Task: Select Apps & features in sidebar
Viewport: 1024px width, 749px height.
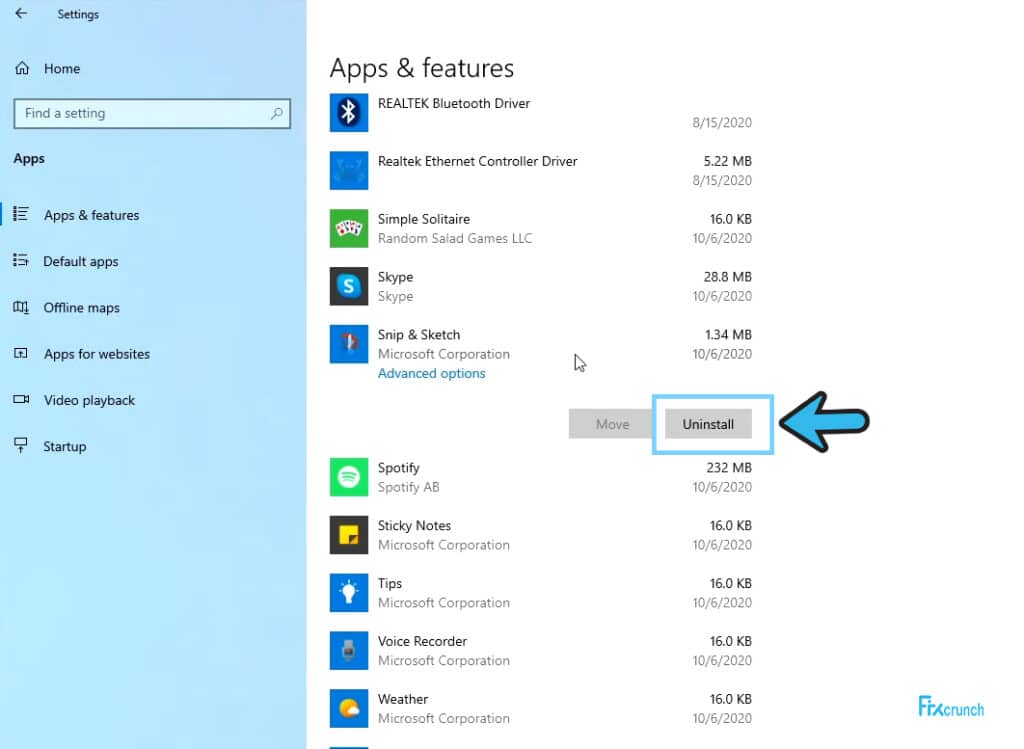Action: pyautogui.click(x=91, y=215)
